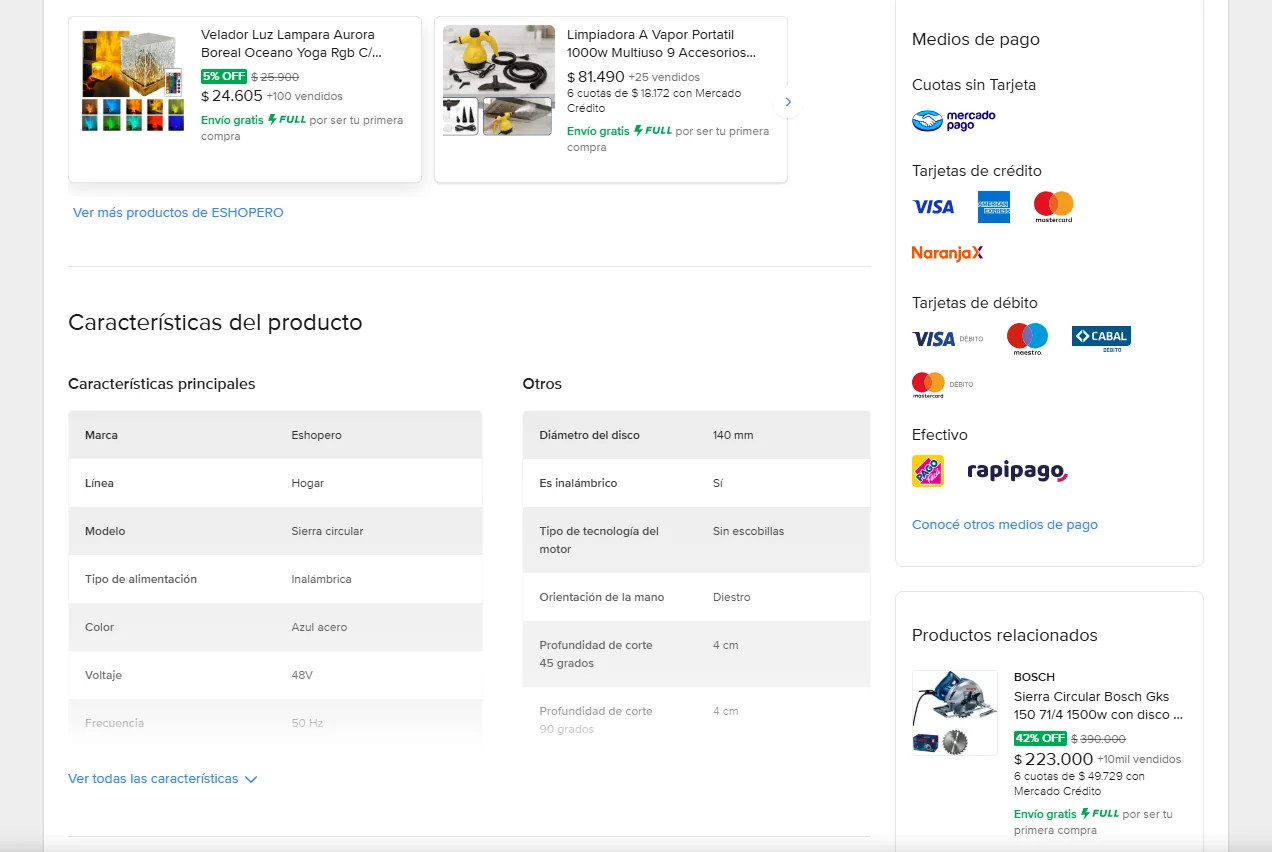This screenshot has height=852, width=1272.
Task: Click the Rapipago logo
Action: (1017, 471)
